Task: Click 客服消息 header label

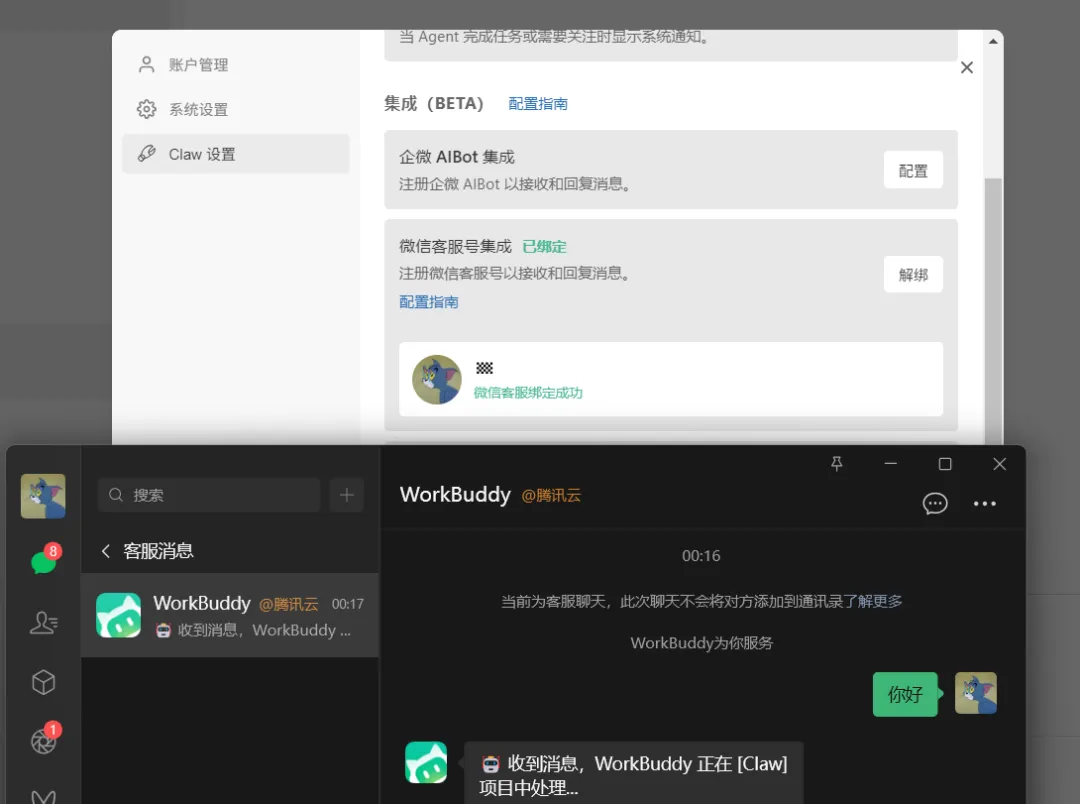Action: (158, 550)
